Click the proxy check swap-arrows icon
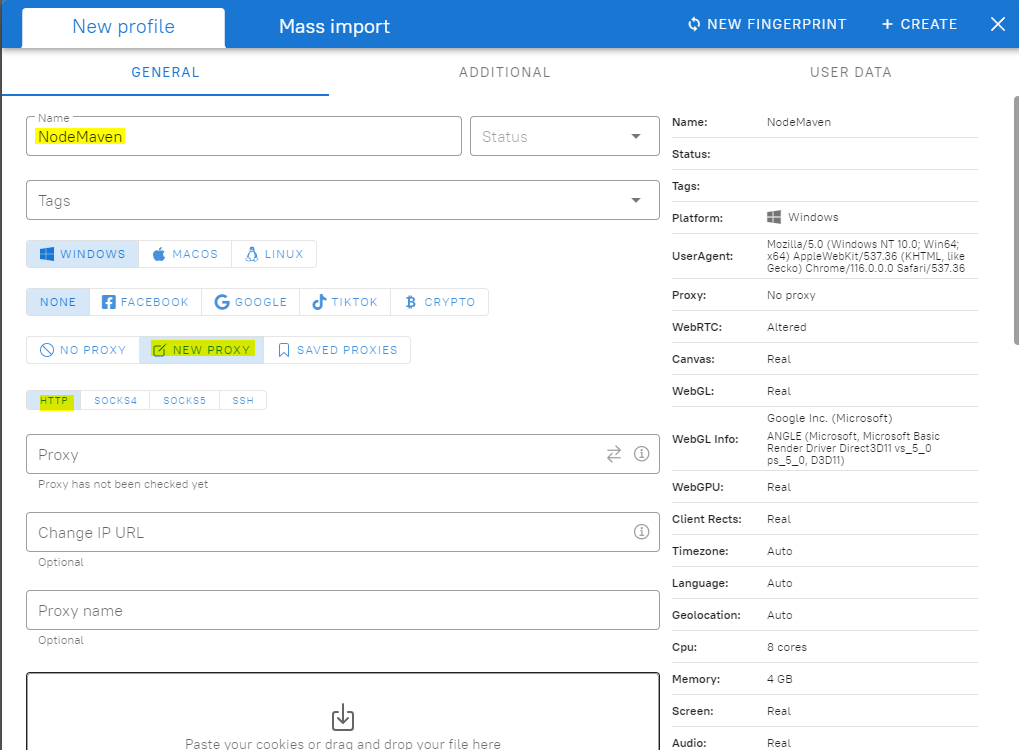The width and height of the screenshot is (1019, 750). coord(614,454)
